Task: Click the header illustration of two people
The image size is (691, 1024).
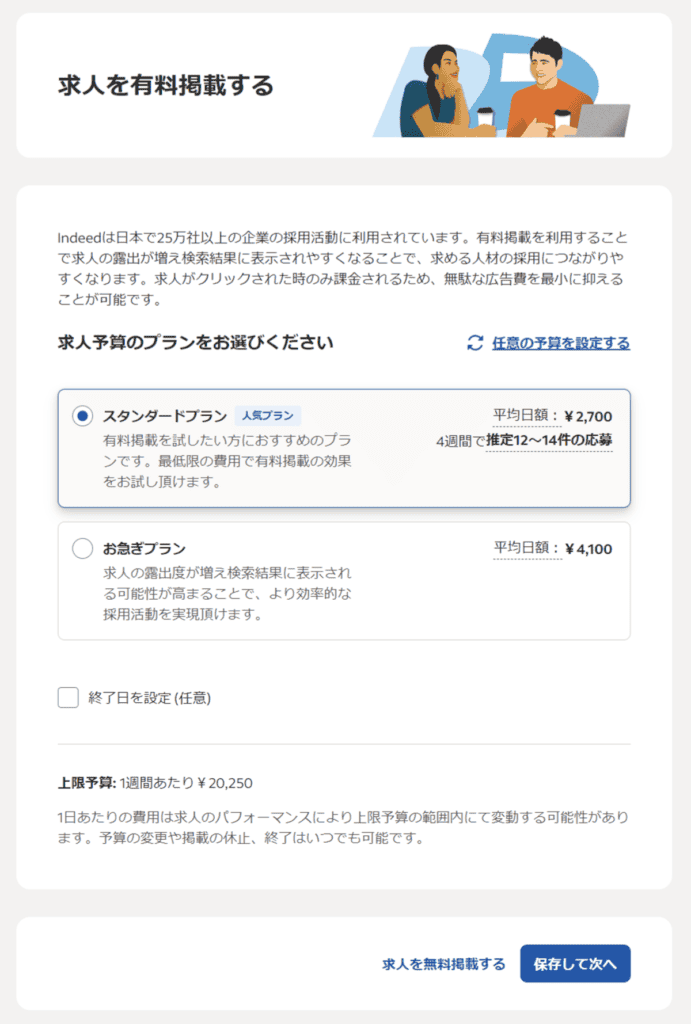Action: [x=502, y=86]
